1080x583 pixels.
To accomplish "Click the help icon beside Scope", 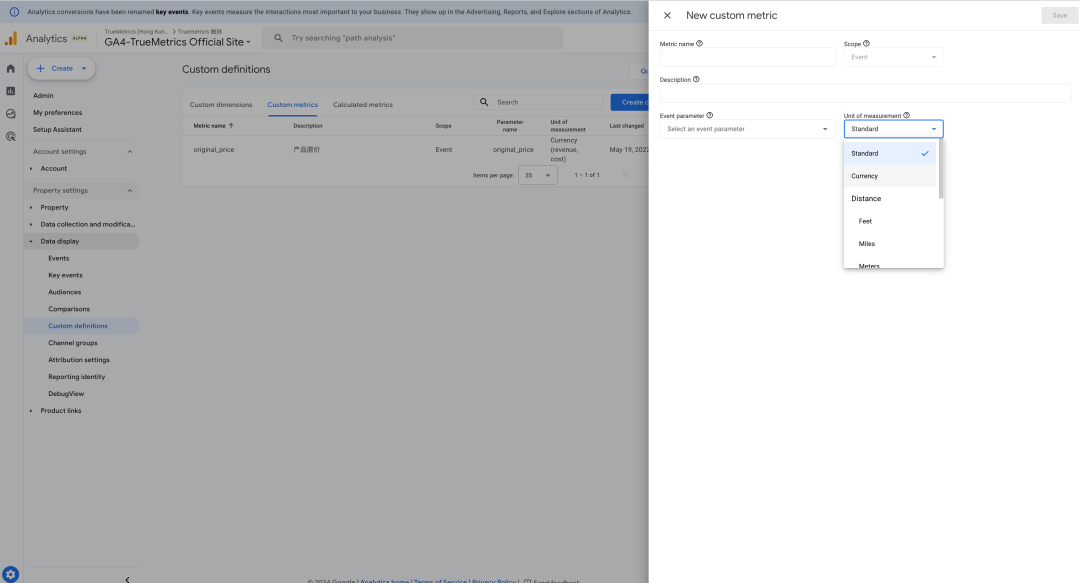I will coord(866,43).
